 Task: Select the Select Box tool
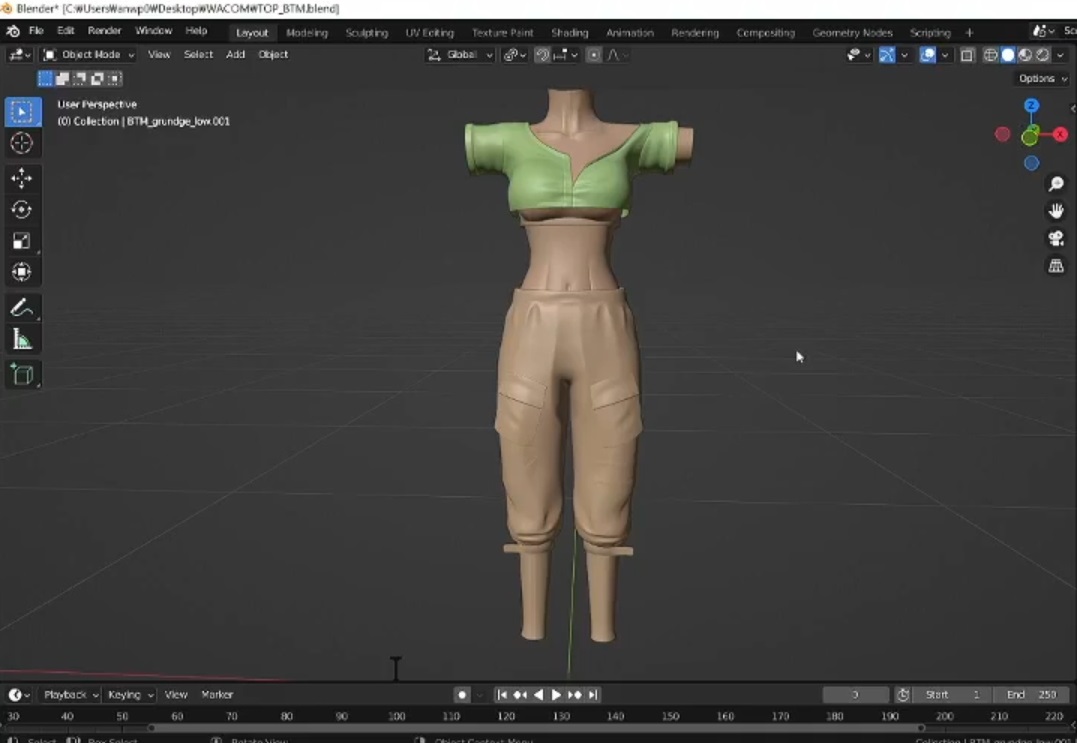click(x=22, y=112)
